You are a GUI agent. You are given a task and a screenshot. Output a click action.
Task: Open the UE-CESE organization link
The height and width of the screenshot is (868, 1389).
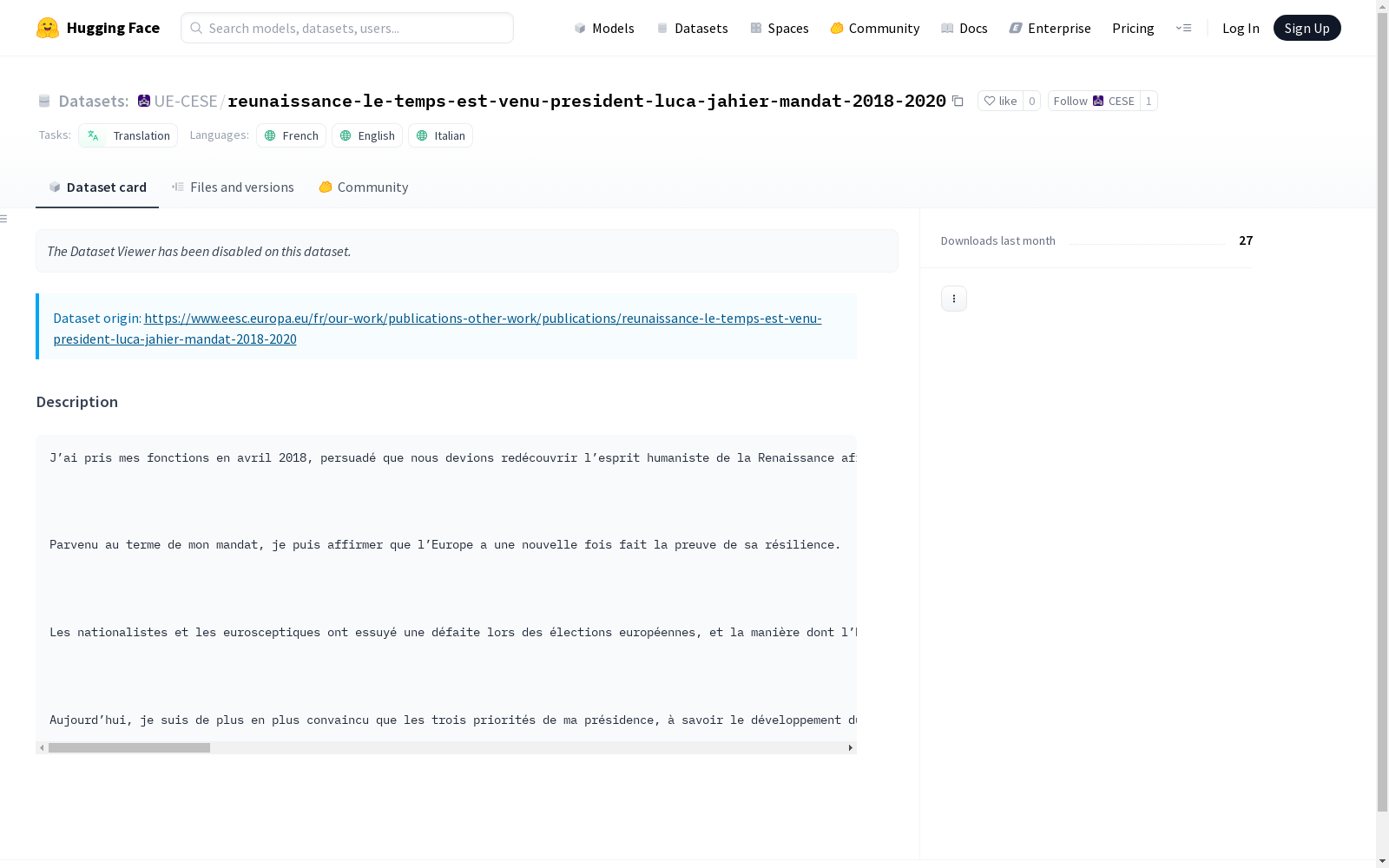pyautogui.click(x=186, y=101)
